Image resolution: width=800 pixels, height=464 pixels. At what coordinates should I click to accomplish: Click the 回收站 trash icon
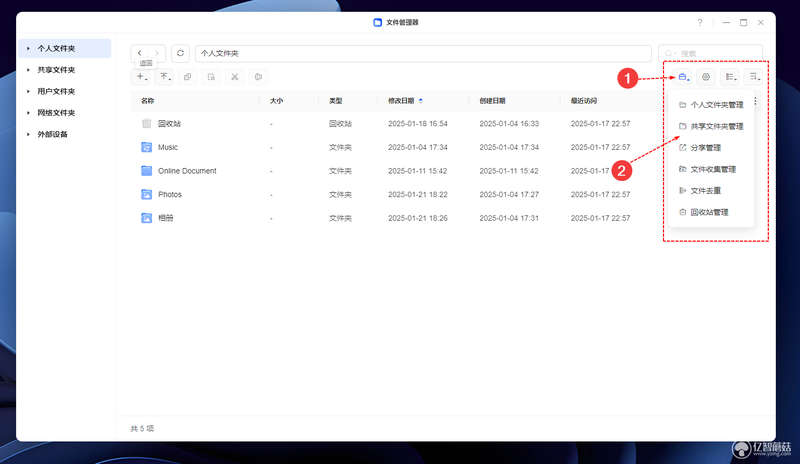146,124
